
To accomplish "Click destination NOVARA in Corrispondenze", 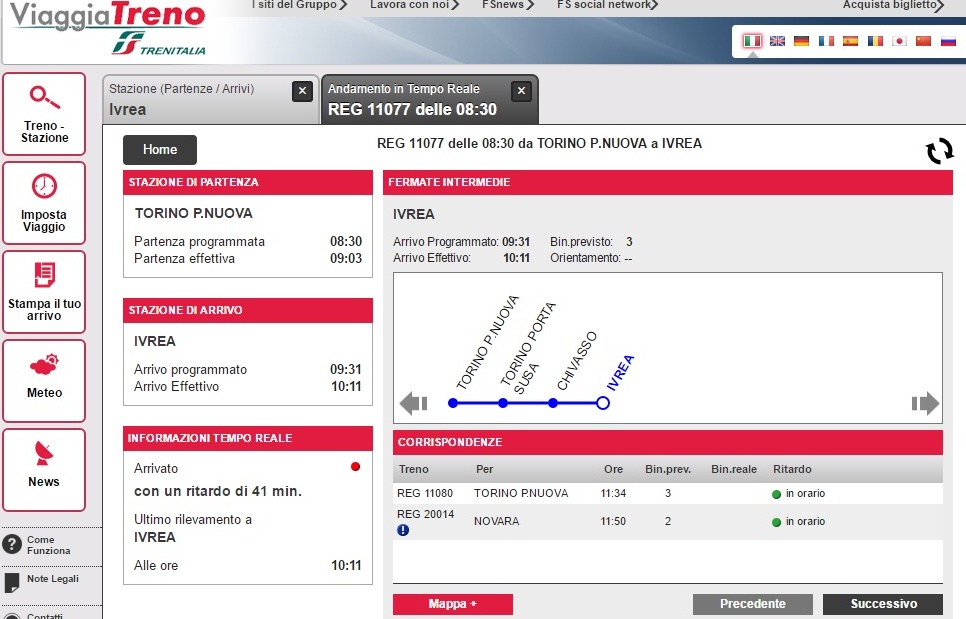I will point(497,522).
